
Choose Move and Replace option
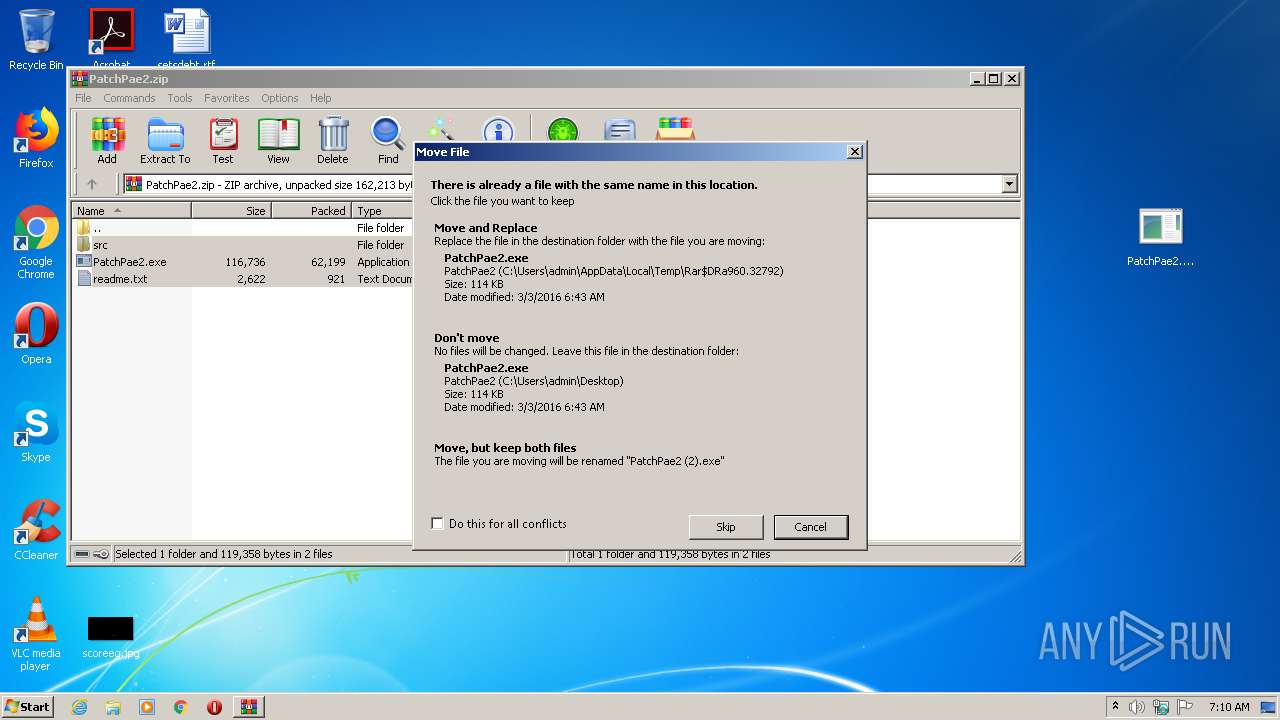(638, 262)
